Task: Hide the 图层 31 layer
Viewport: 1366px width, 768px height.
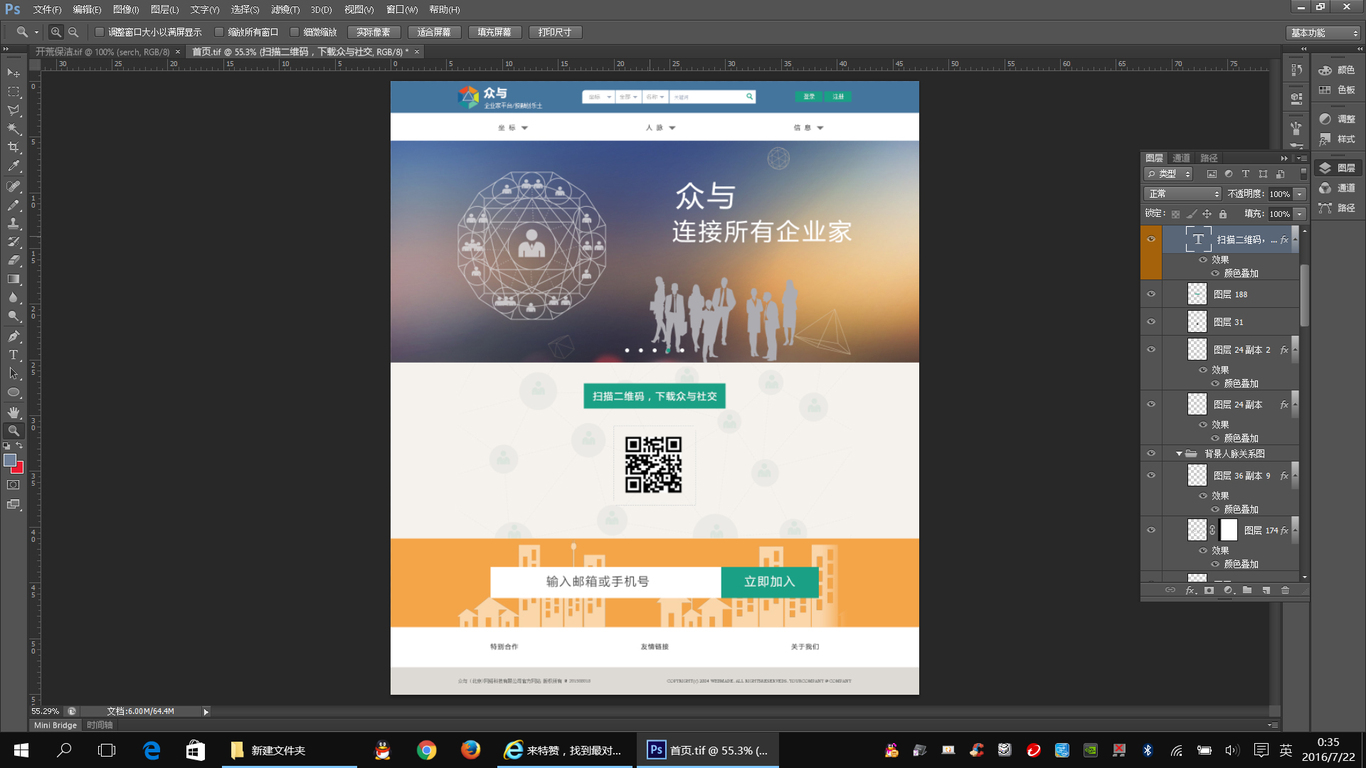Action: pyautogui.click(x=1151, y=322)
